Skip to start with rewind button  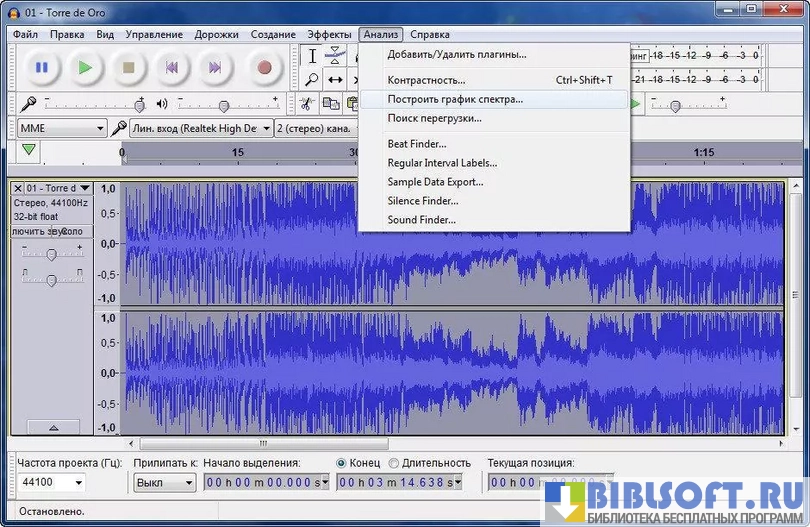[x=172, y=68]
